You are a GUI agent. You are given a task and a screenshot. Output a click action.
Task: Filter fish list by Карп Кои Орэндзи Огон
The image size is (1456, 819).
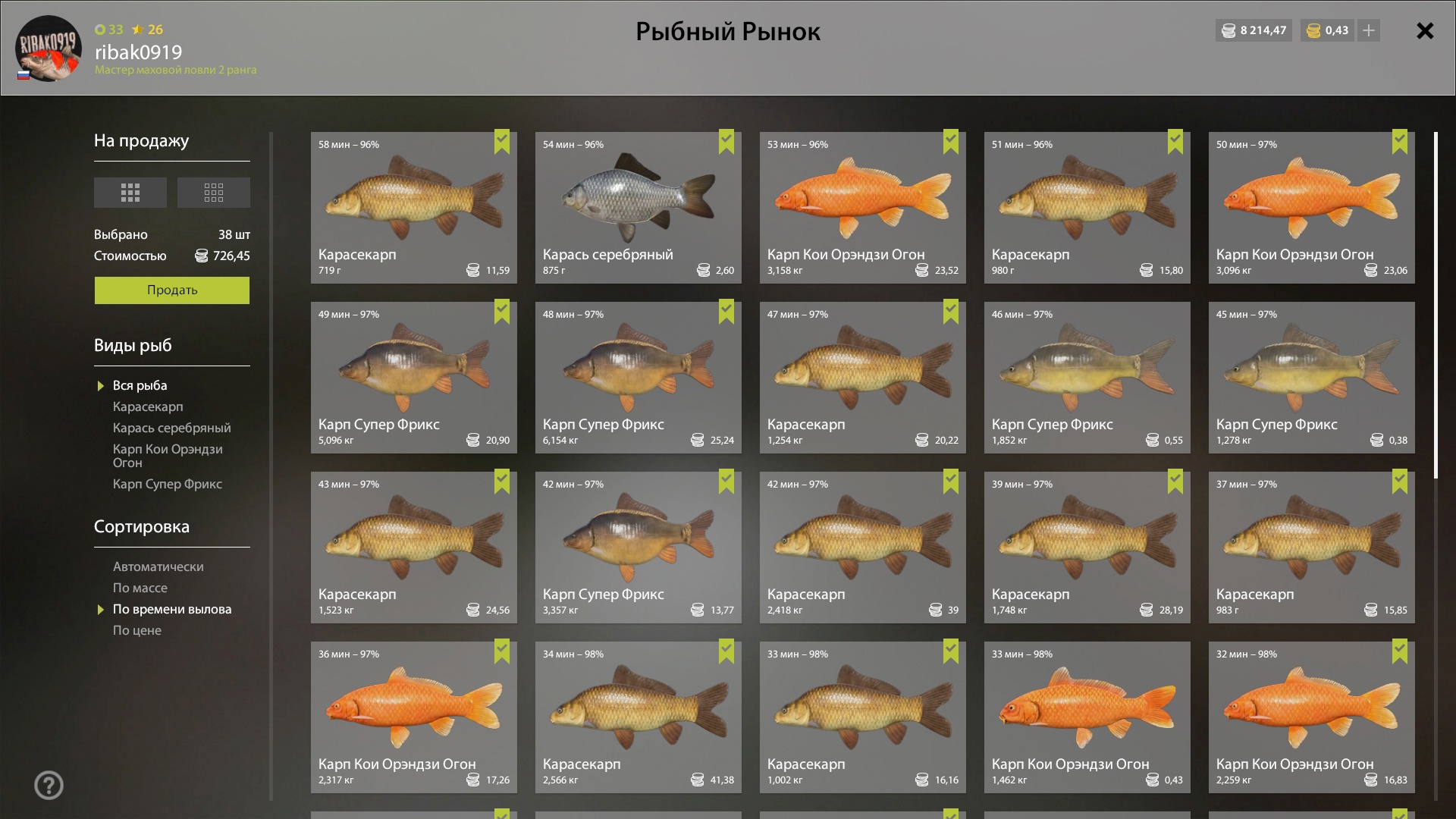click(168, 456)
